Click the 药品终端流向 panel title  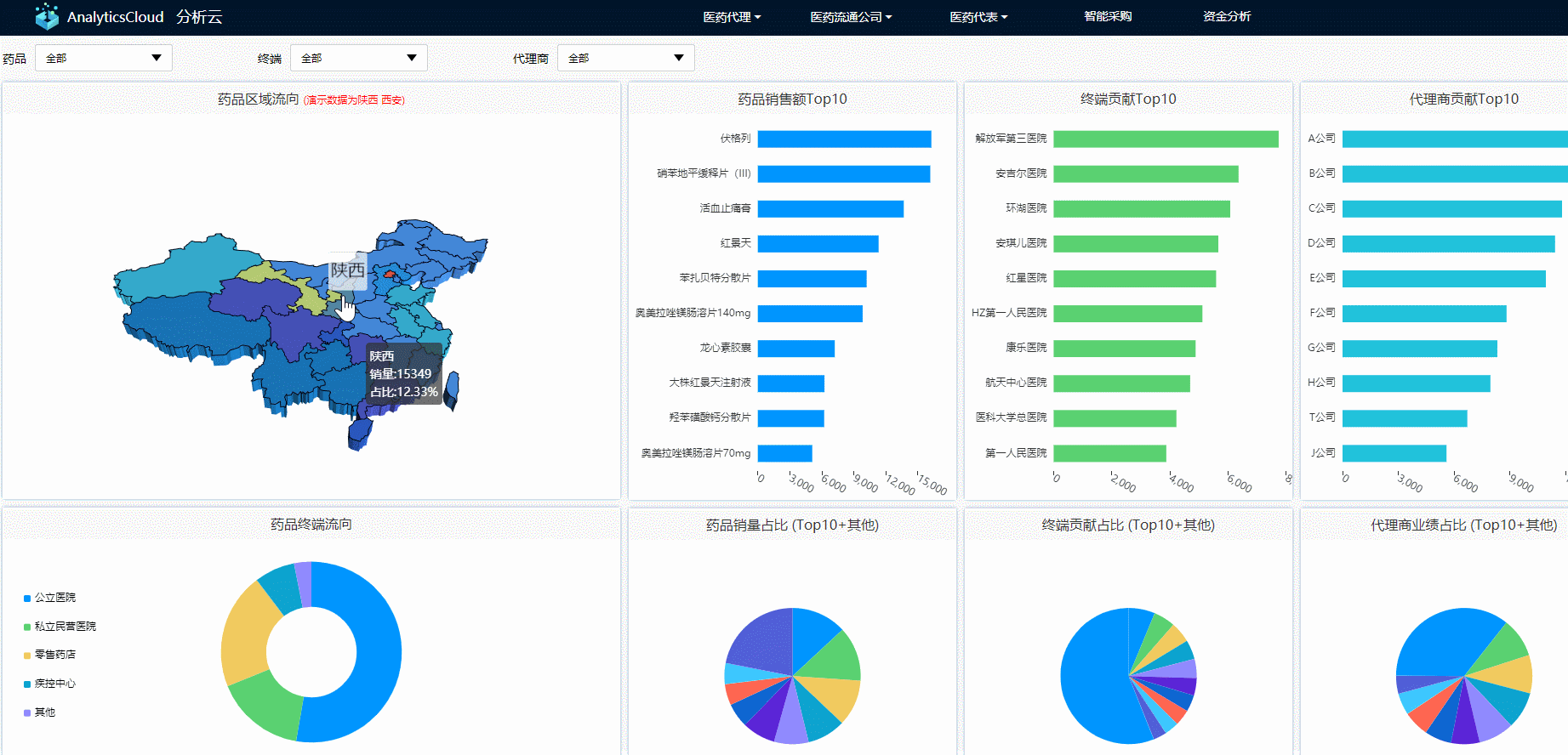coord(311,525)
